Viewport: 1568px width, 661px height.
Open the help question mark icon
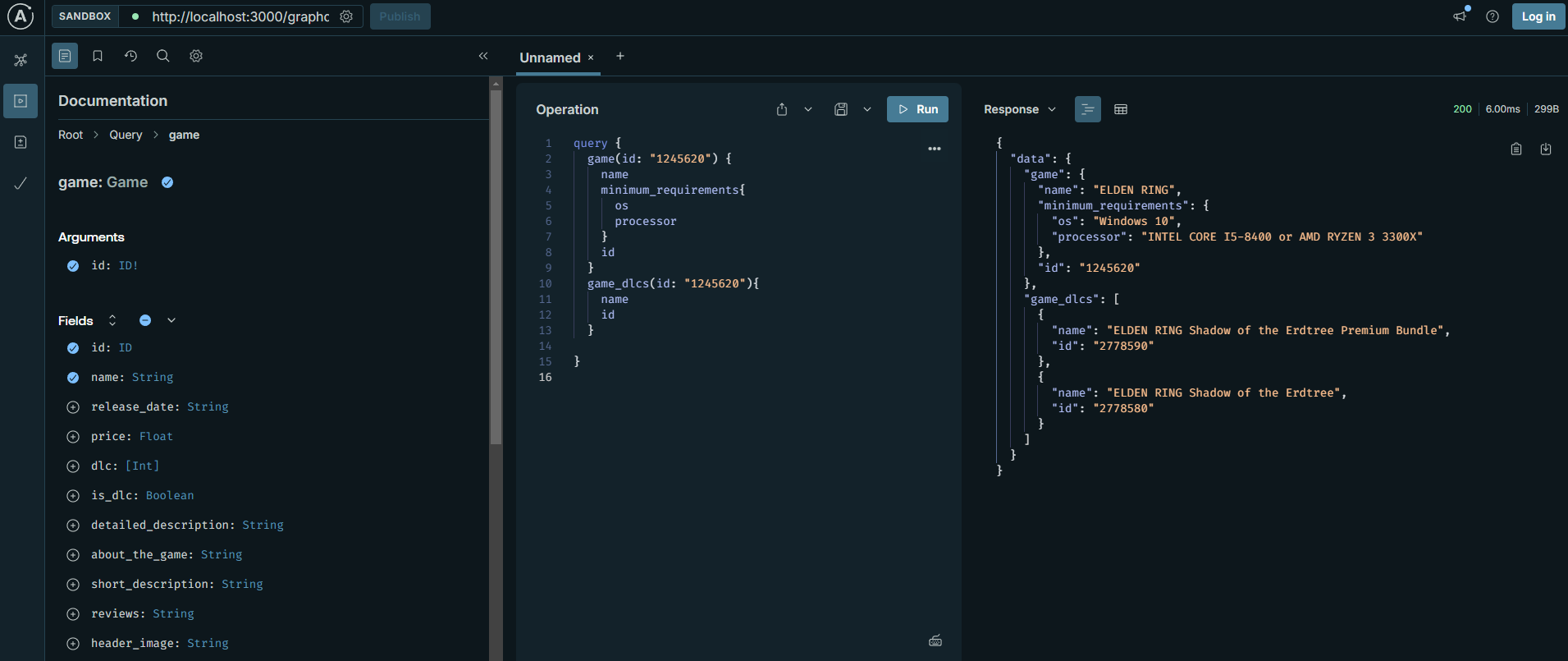1493,16
